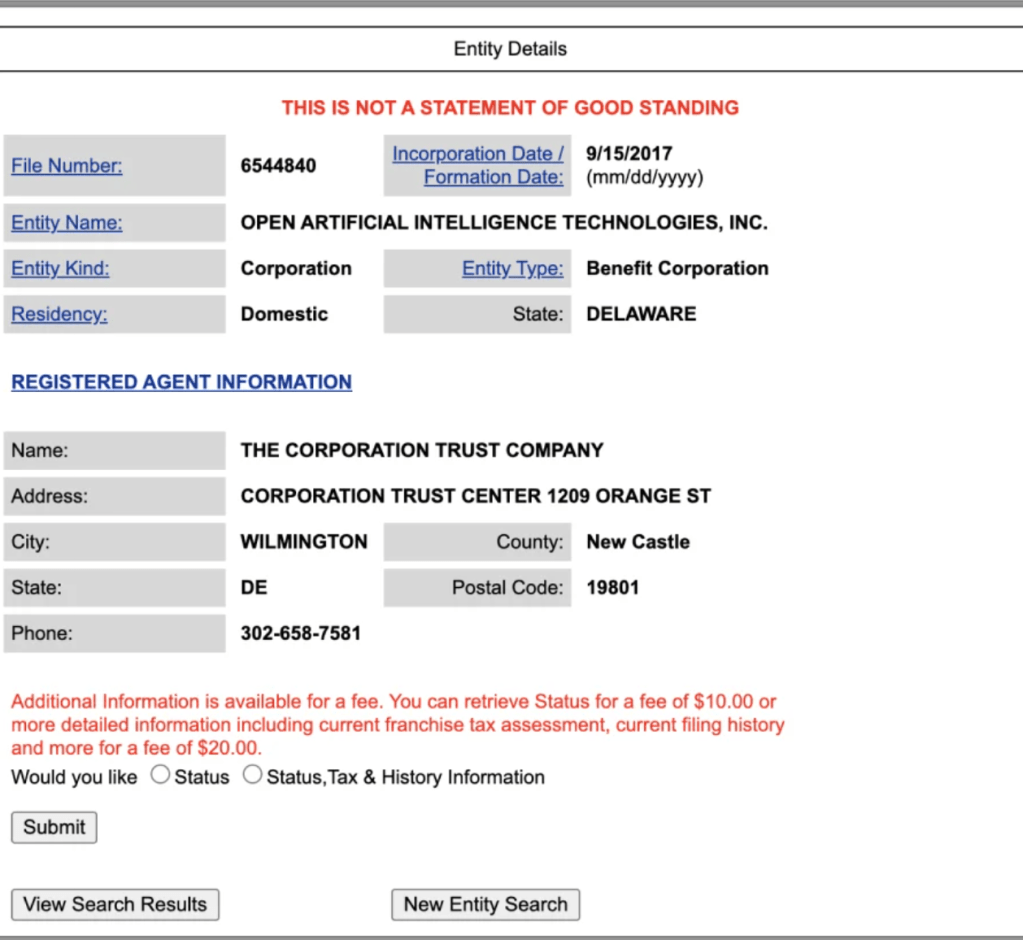1023x940 pixels.
Task: Click the agent phone number 302-658-7581
Action: 301,633
